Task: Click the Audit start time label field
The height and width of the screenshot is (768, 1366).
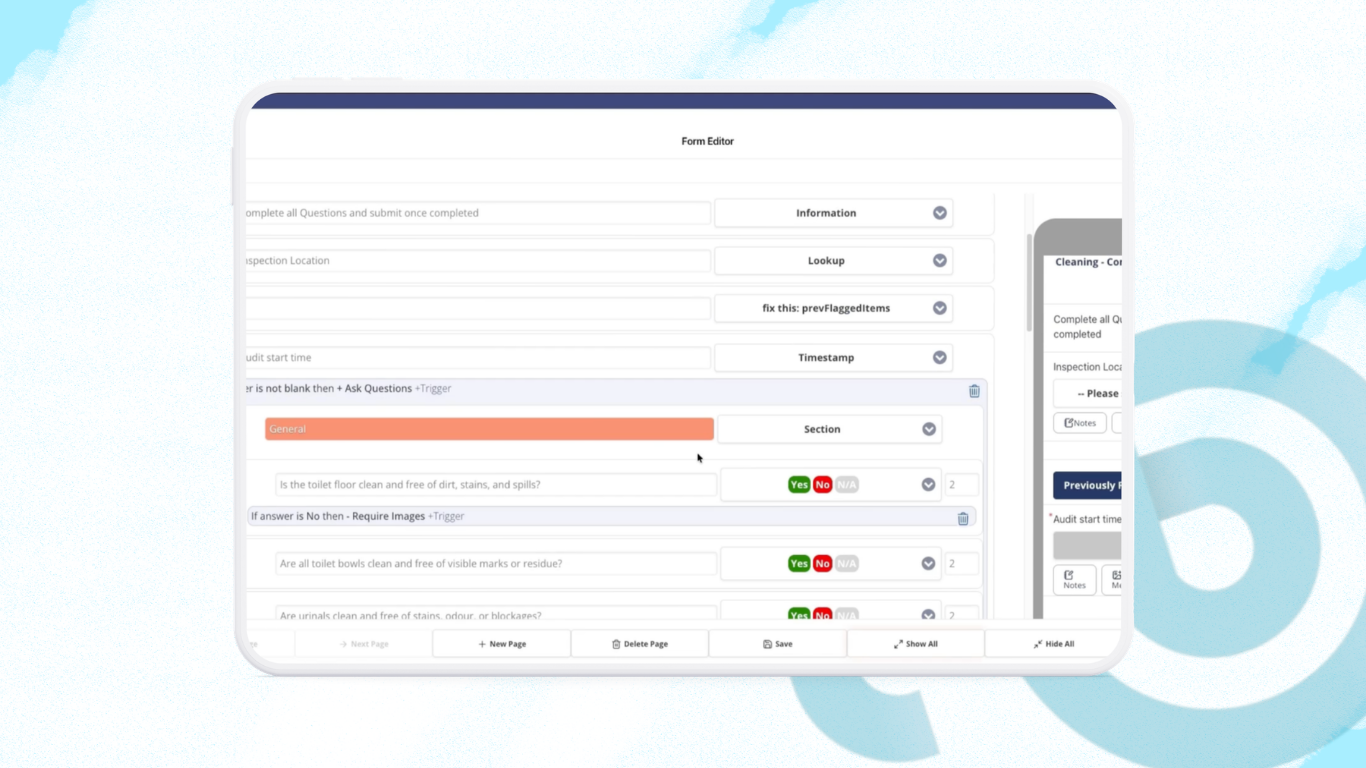Action: click(478, 357)
